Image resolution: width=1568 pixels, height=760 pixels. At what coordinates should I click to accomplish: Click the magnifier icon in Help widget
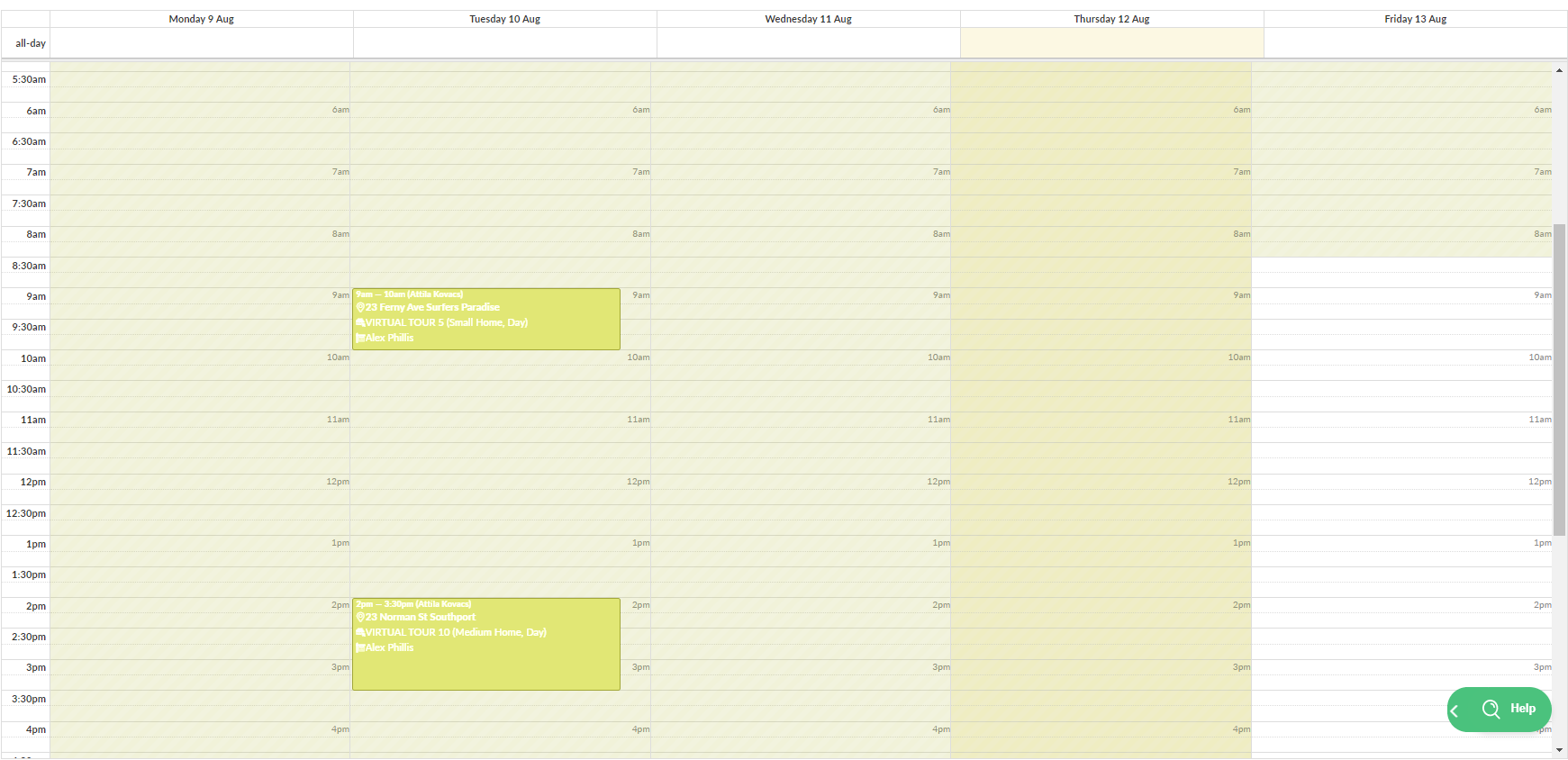coord(1491,709)
